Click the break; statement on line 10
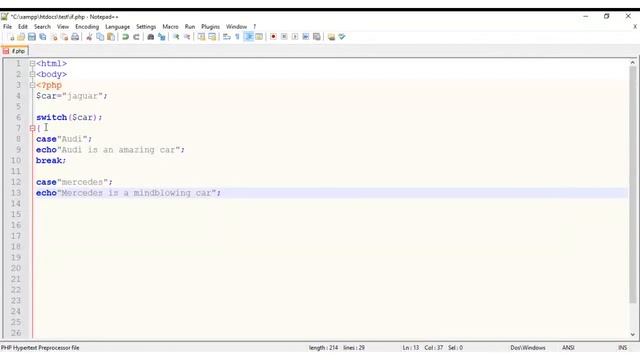 tap(51, 161)
